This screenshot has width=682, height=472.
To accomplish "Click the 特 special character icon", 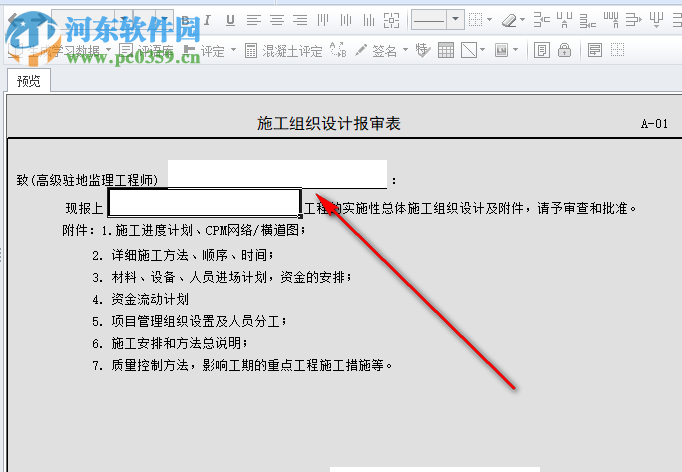I will (x=422, y=50).
